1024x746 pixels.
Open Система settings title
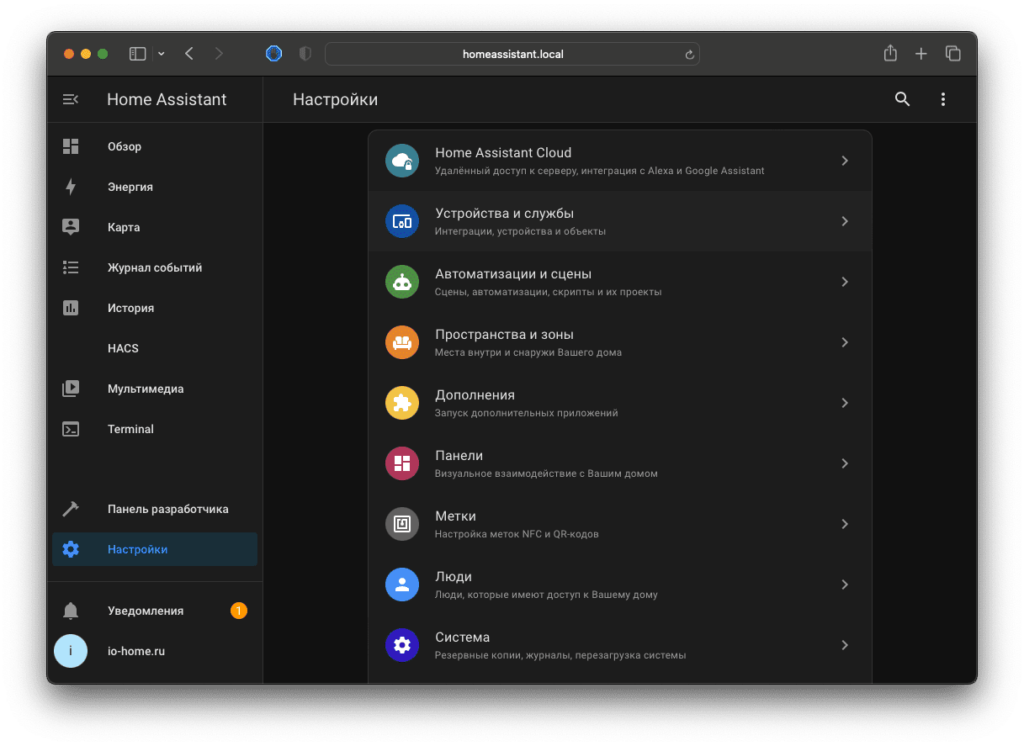(462, 637)
